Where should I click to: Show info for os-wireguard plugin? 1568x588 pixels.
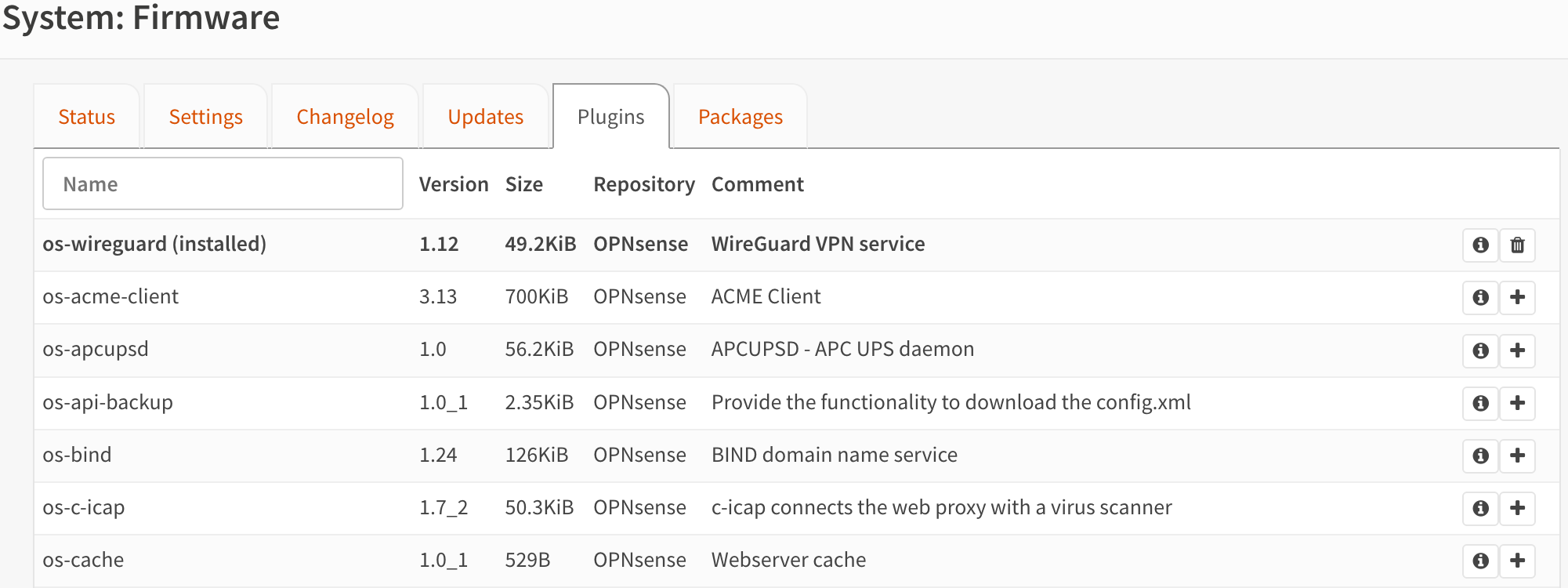click(1480, 245)
